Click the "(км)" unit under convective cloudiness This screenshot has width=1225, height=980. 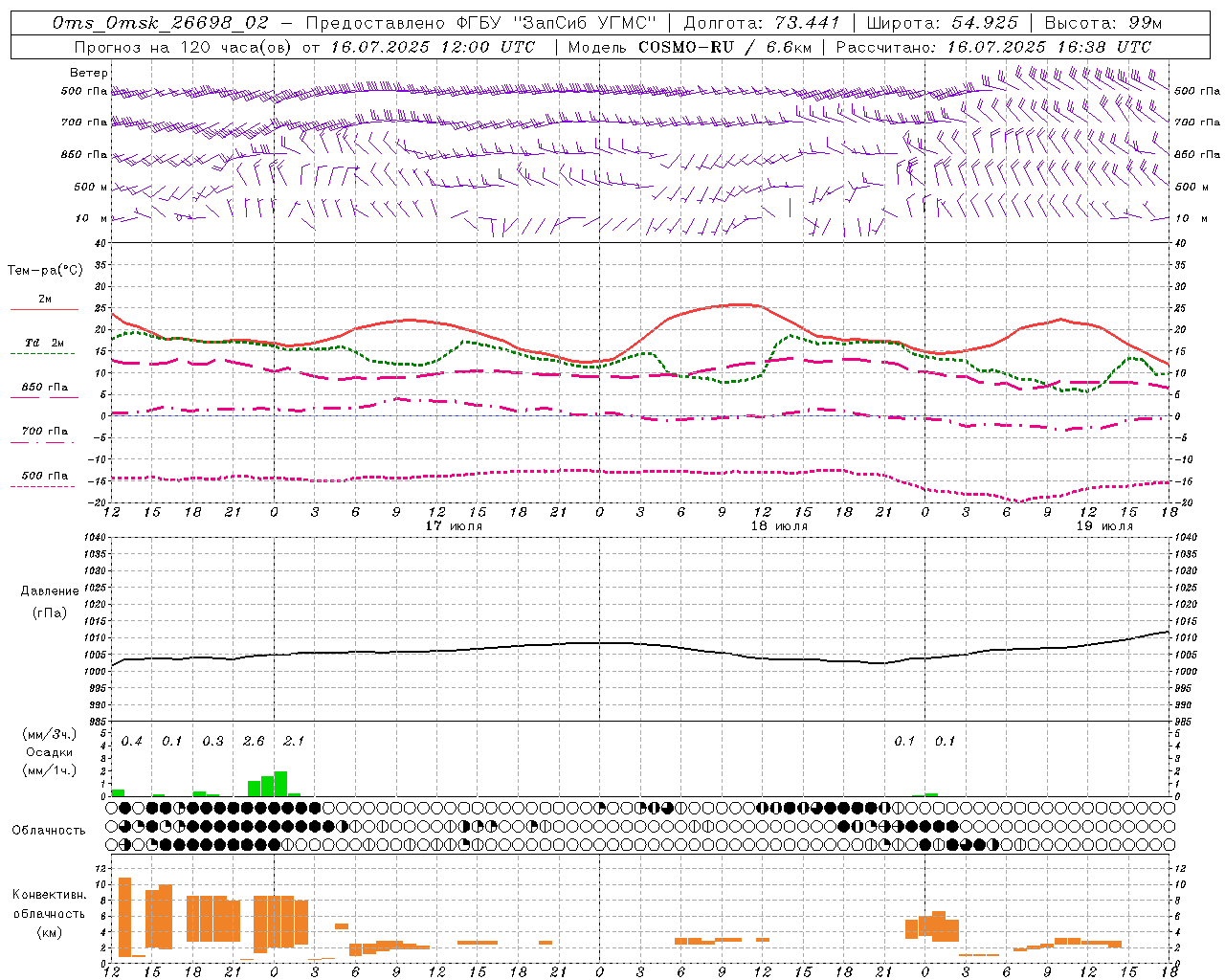51,932
